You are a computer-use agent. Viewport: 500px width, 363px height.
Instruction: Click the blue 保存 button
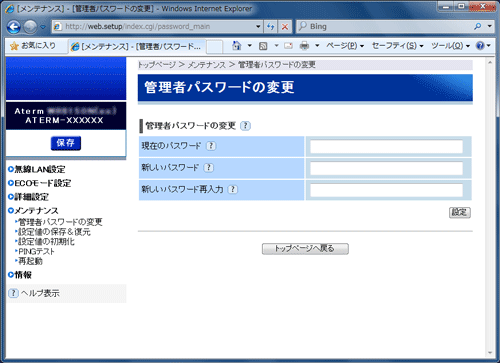[x=66, y=143]
